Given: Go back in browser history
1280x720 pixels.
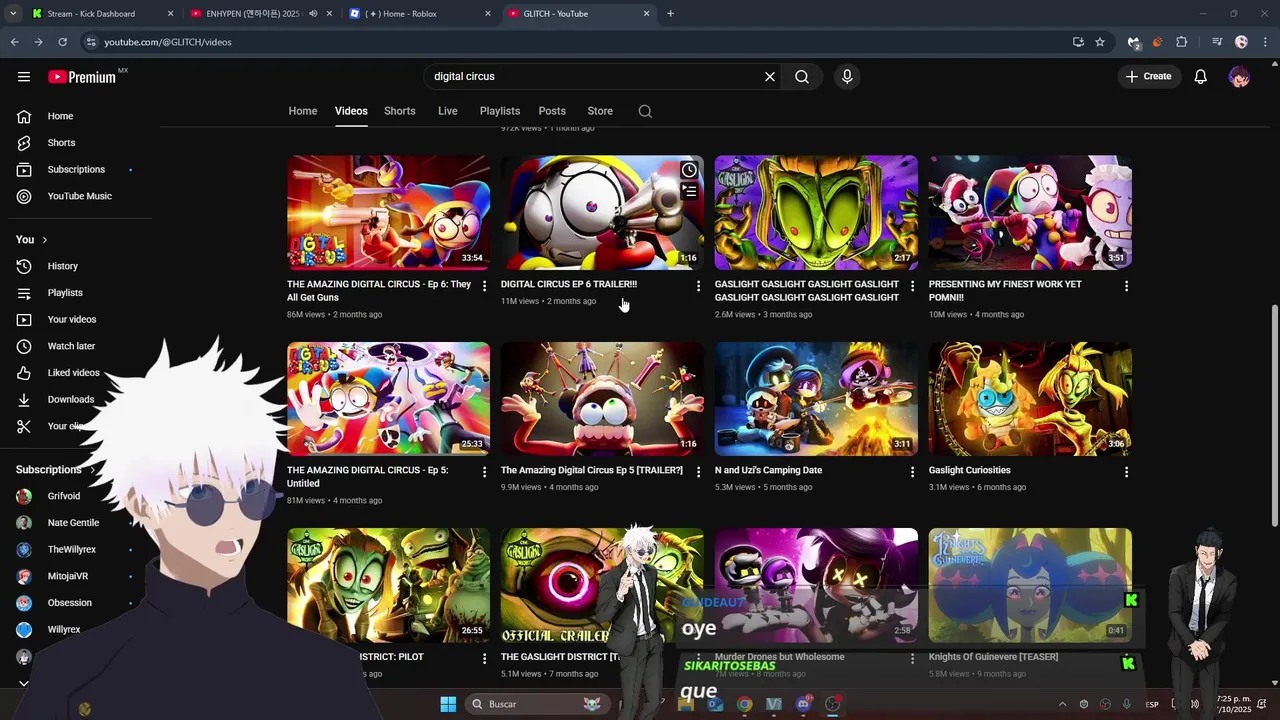Looking at the screenshot, I should click(x=14, y=42).
